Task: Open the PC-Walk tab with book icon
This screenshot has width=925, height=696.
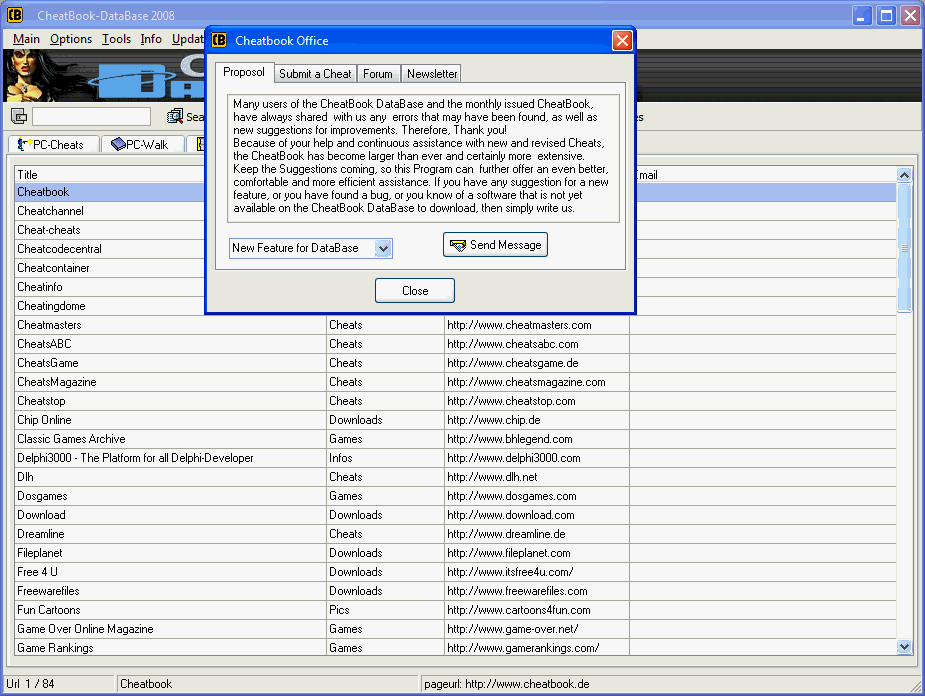Action: [x=141, y=145]
